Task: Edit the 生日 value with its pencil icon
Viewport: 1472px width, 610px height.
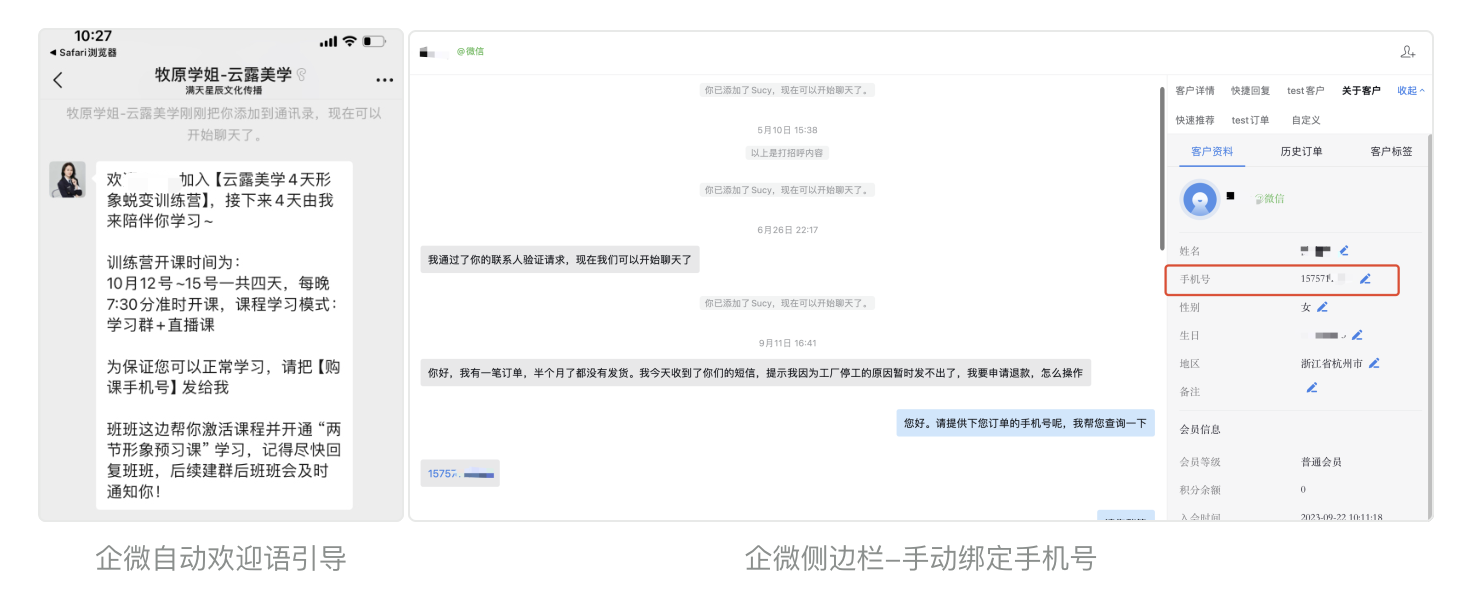Action: (1357, 335)
